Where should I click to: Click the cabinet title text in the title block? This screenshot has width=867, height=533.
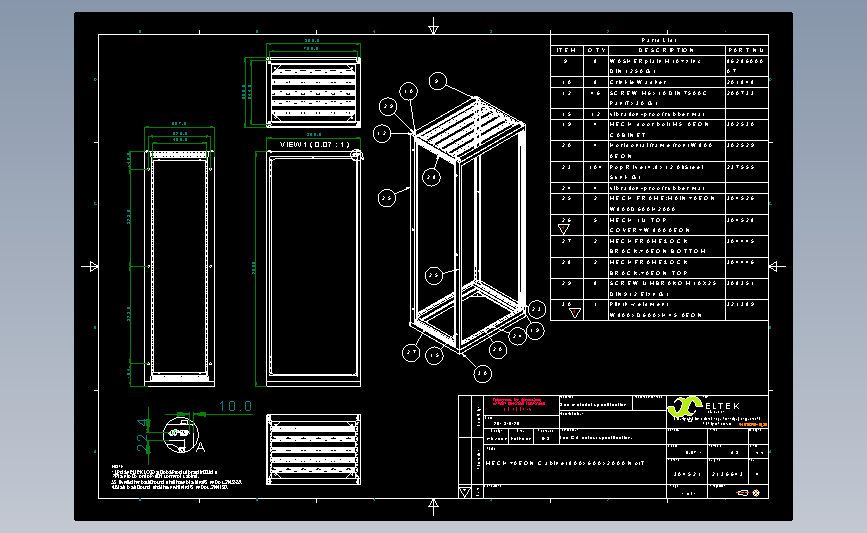[x=565, y=463]
